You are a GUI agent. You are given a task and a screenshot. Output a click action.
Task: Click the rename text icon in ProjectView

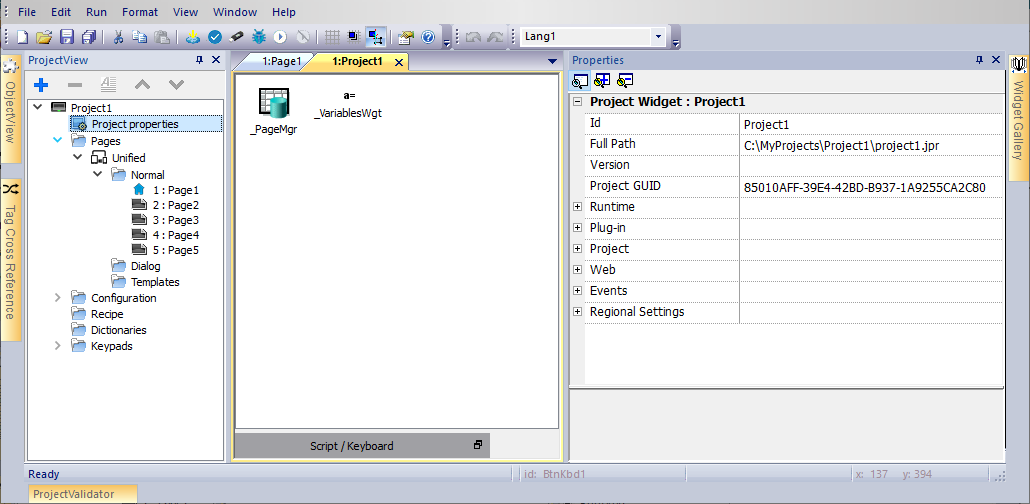[108, 84]
